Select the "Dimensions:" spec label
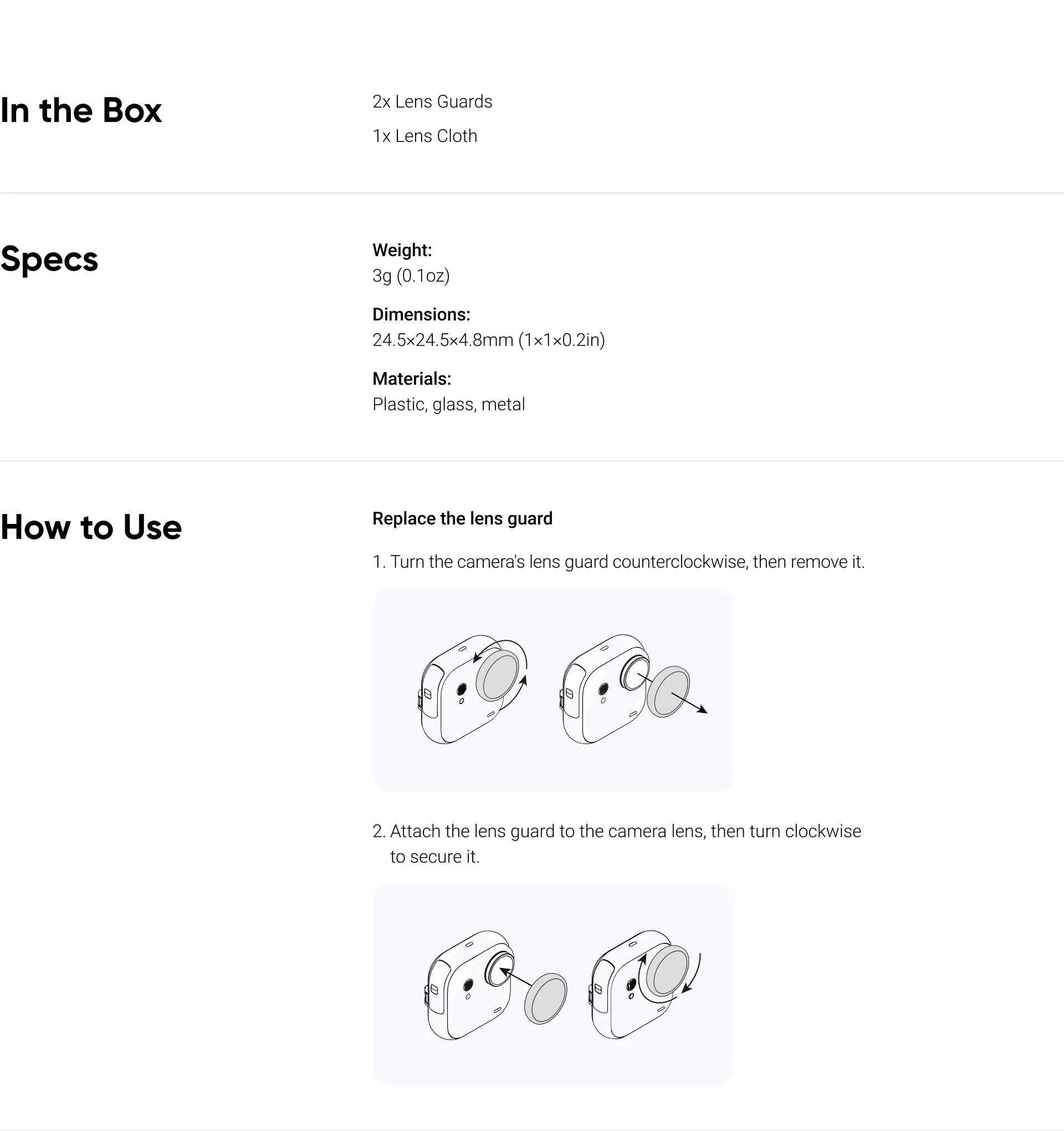Image resolution: width=1064 pixels, height=1131 pixels. (421, 314)
